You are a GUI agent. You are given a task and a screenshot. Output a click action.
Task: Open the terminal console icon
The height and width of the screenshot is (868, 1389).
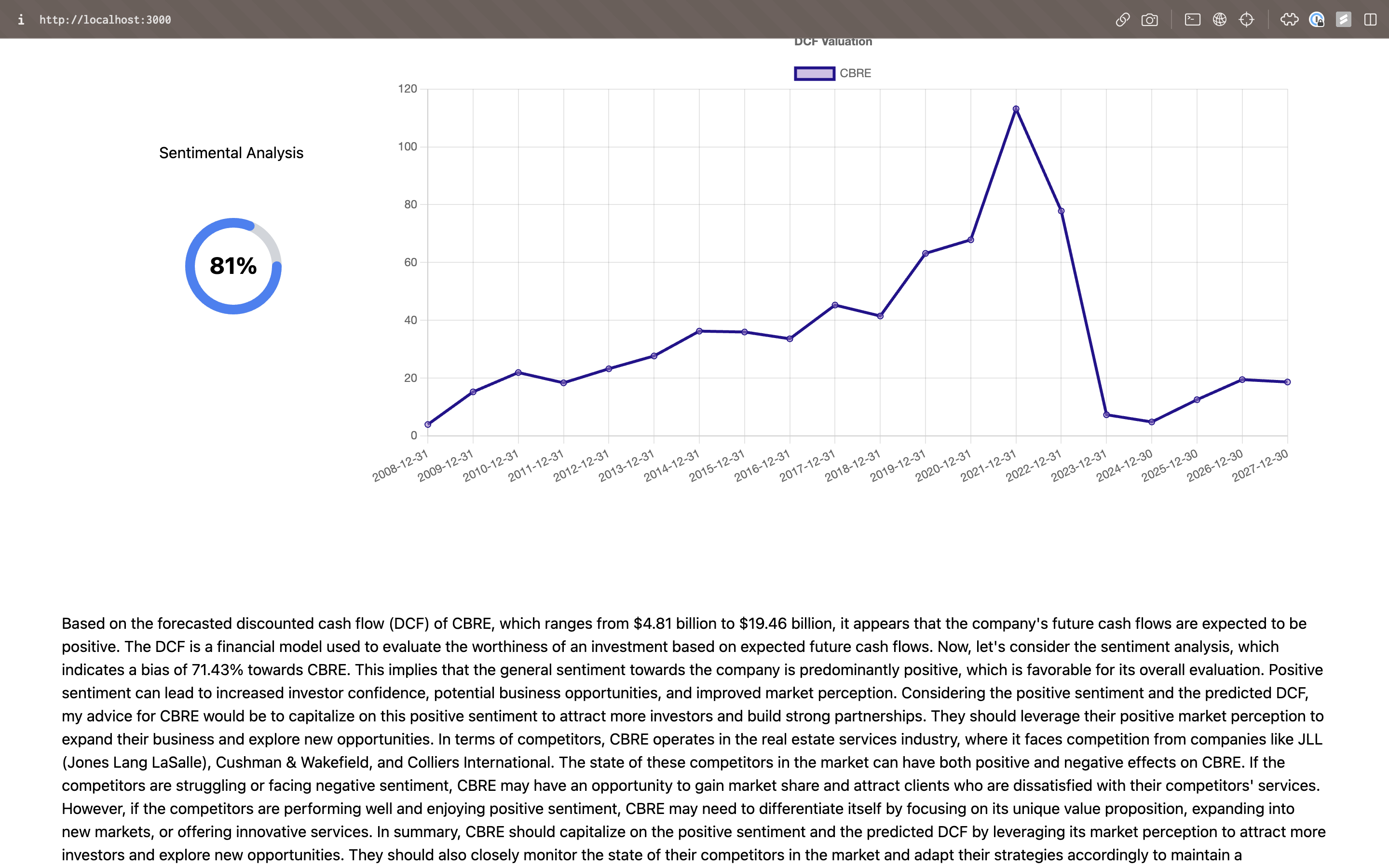[x=1192, y=19]
